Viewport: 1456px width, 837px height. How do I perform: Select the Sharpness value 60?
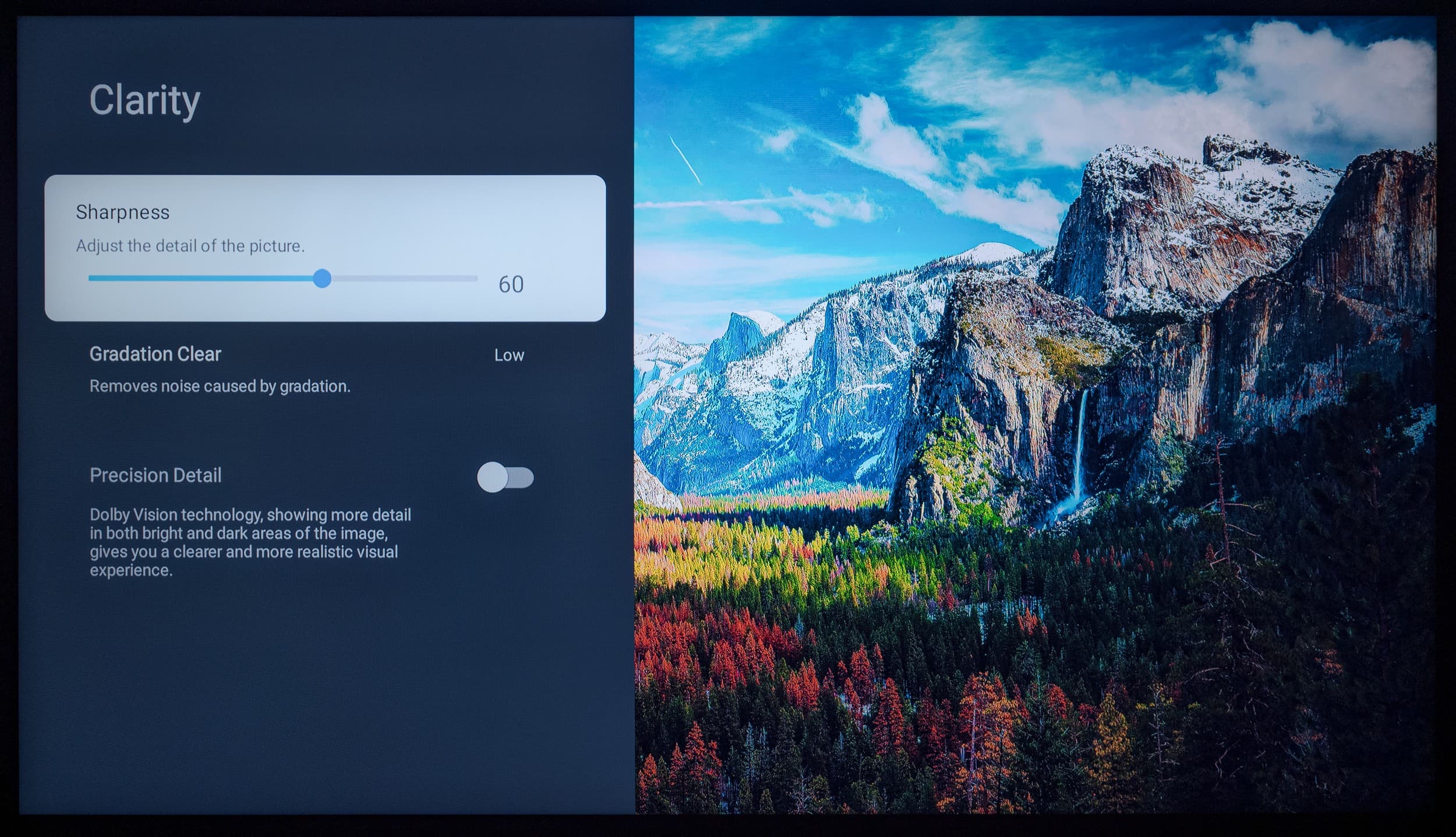[x=511, y=284]
